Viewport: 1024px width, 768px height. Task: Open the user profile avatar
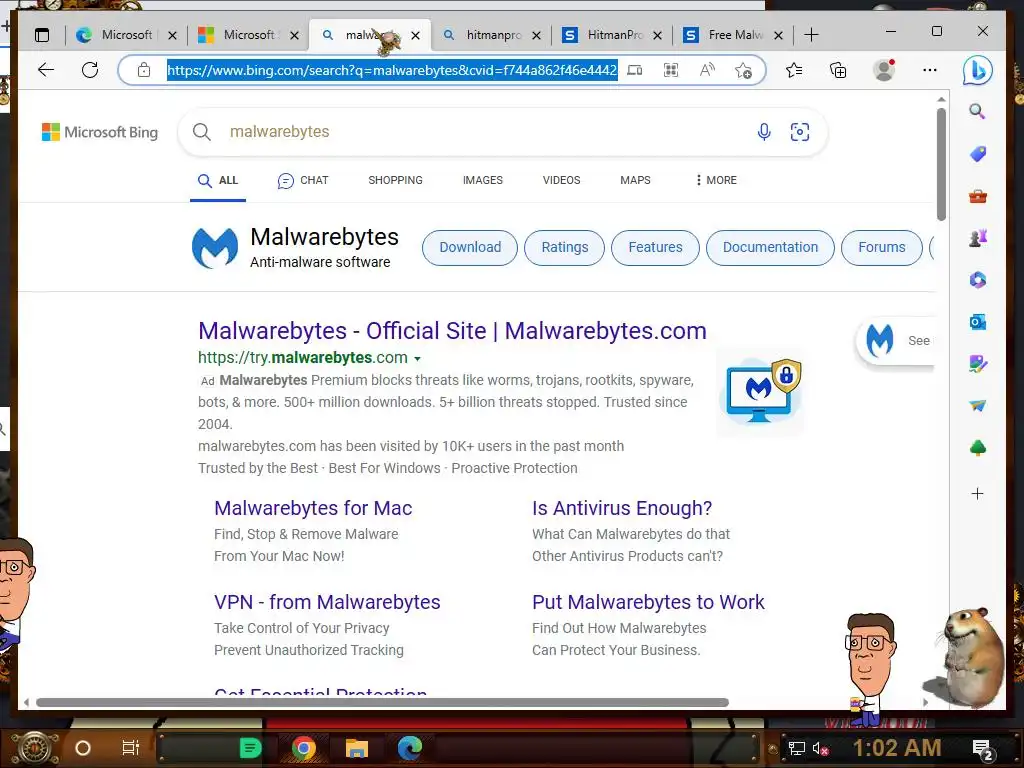(x=884, y=70)
